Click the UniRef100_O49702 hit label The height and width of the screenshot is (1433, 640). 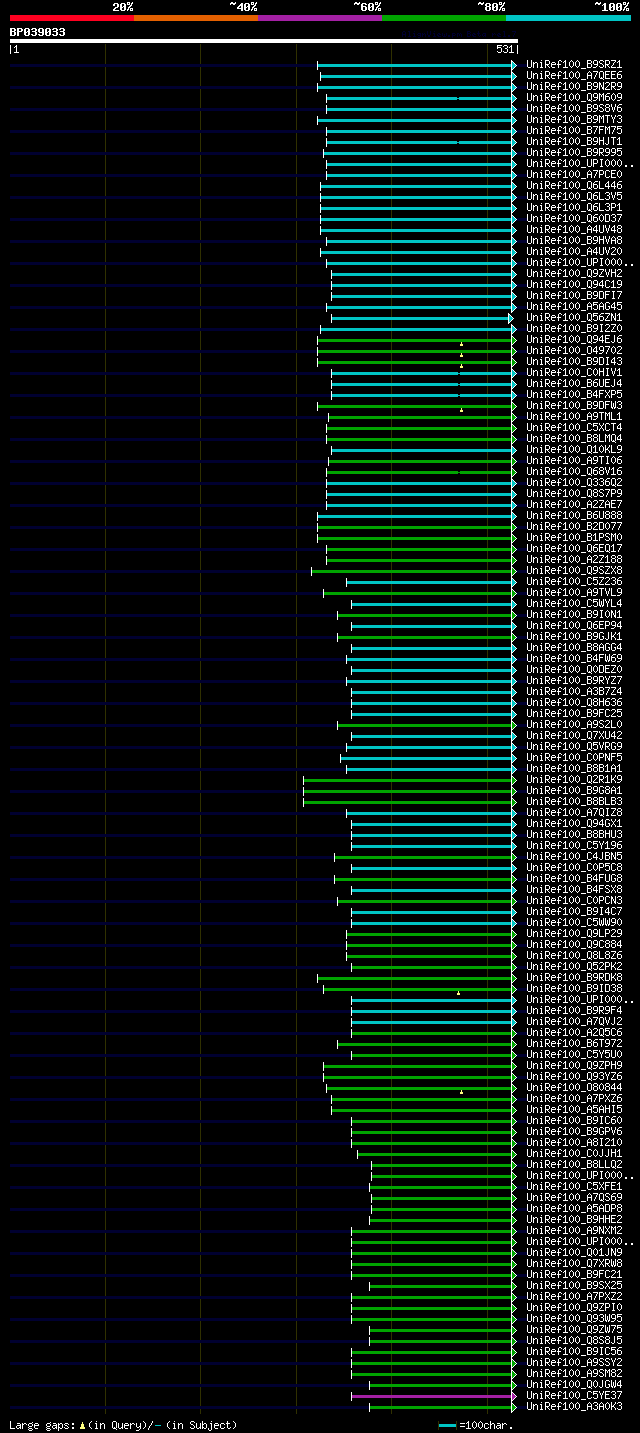(574, 350)
